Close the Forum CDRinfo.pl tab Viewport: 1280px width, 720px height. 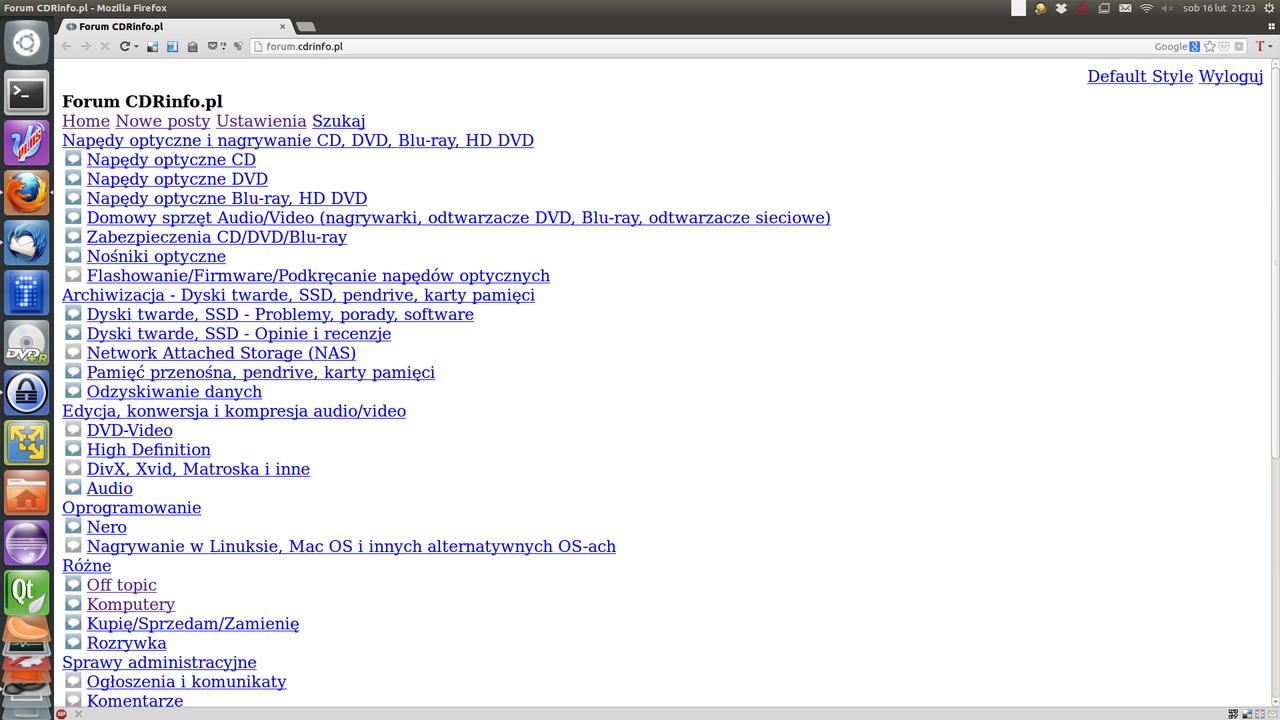pyautogui.click(x=283, y=27)
